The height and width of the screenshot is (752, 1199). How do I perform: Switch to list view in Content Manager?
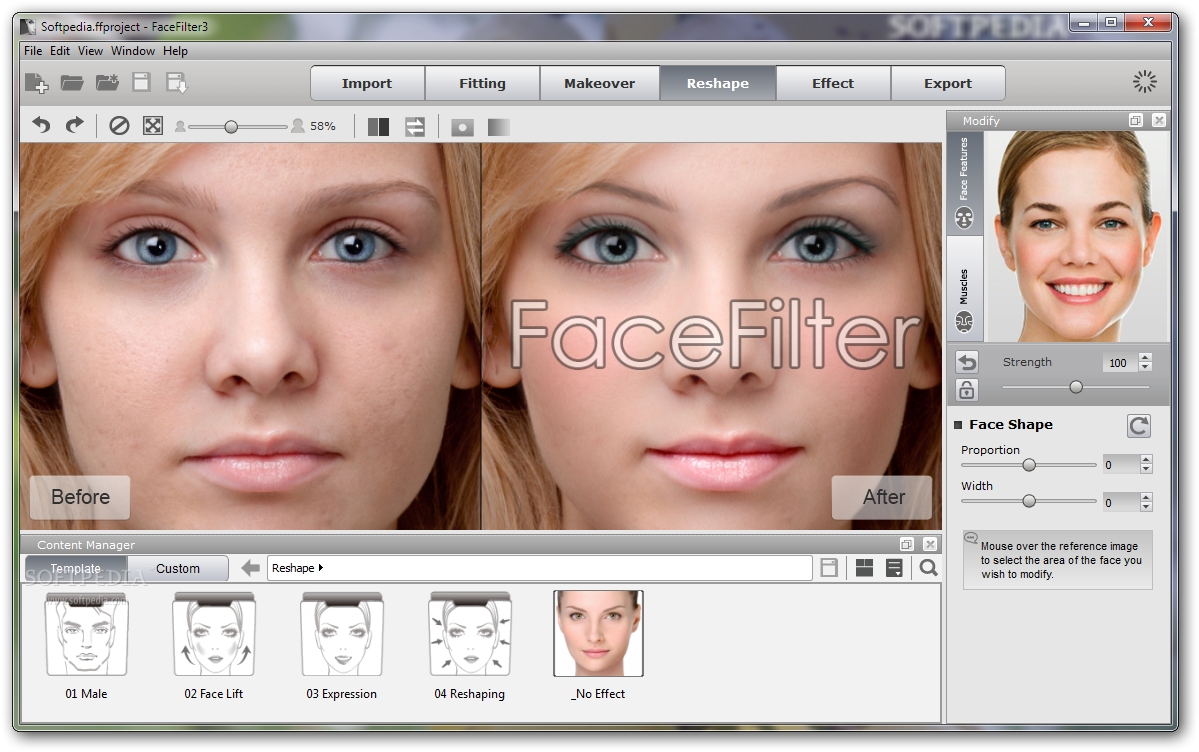click(894, 568)
